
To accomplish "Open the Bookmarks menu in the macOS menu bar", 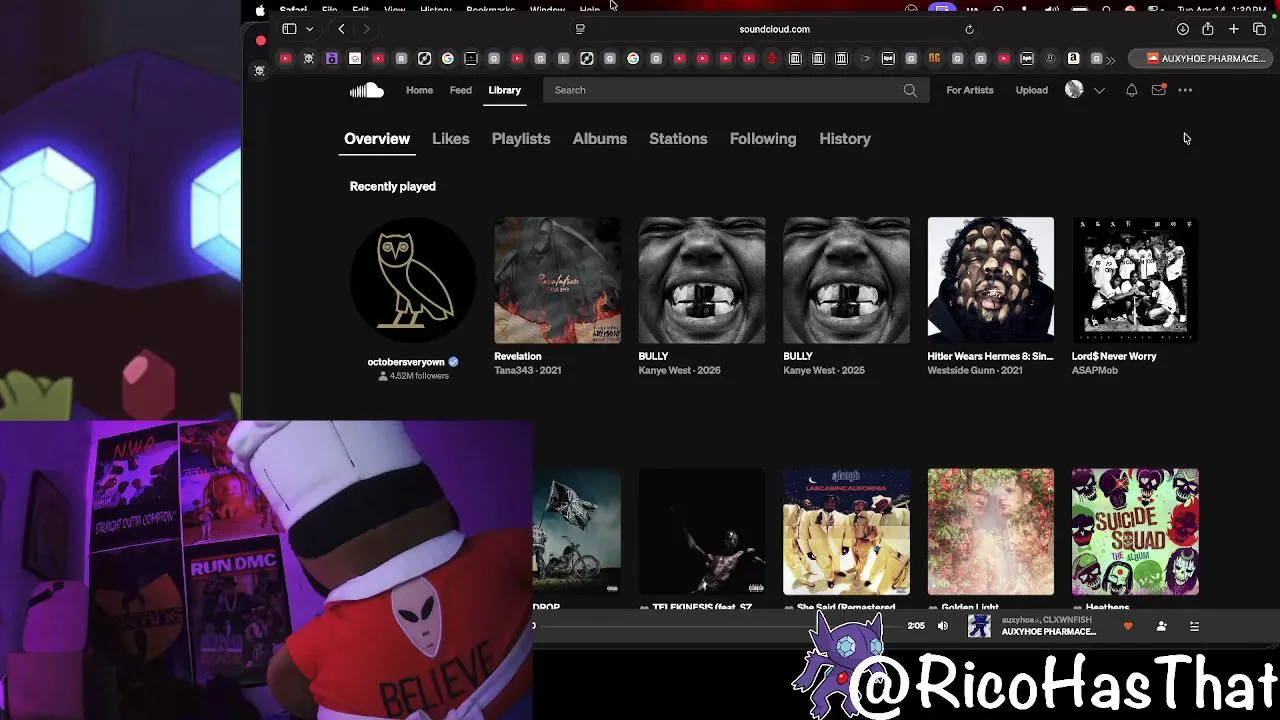I will (490, 10).
